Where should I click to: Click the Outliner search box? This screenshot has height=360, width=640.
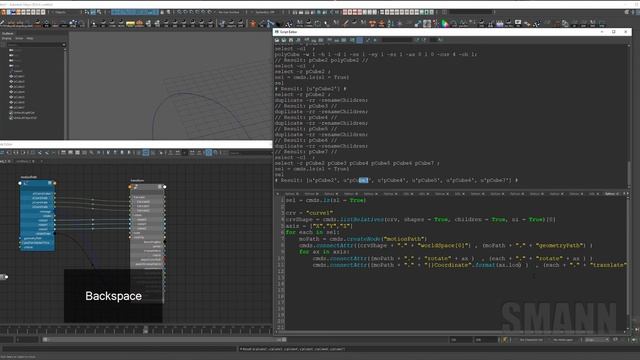pos(35,44)
